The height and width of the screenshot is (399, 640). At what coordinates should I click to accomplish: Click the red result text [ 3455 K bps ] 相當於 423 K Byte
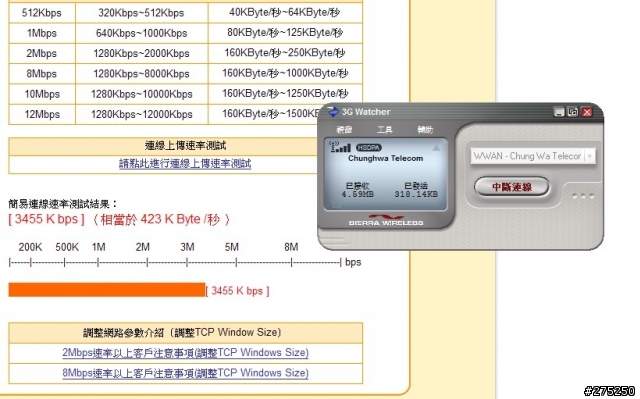pyautogui.click(x=119, y=219)
